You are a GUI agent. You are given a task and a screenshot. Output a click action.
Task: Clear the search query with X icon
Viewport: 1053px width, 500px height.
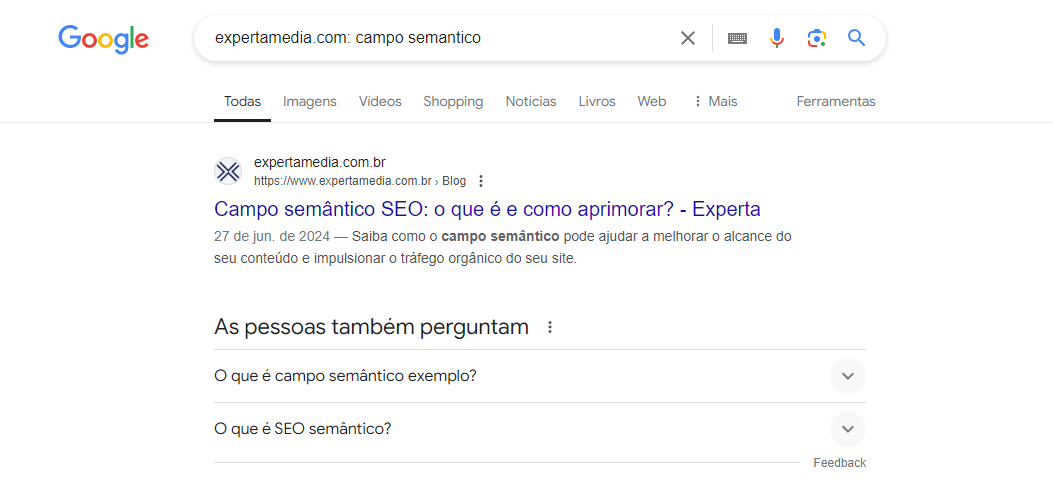688,38
